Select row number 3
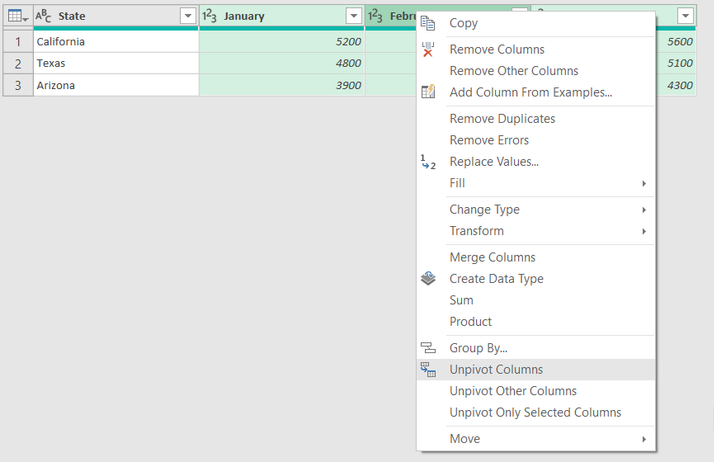The height and width of the screenshot is (462, 714). point(18,85)
